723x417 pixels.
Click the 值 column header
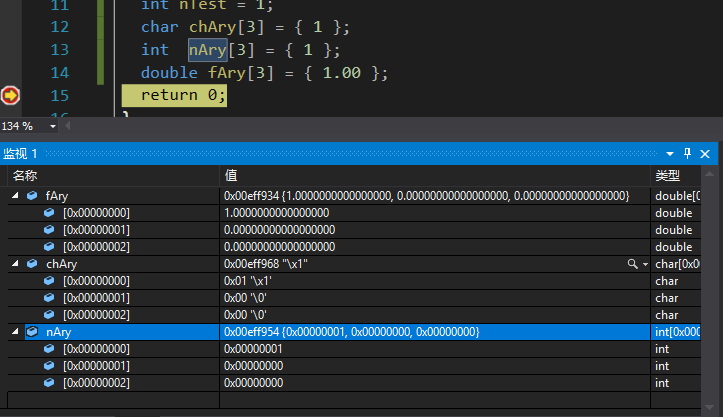tap(435, 176)
